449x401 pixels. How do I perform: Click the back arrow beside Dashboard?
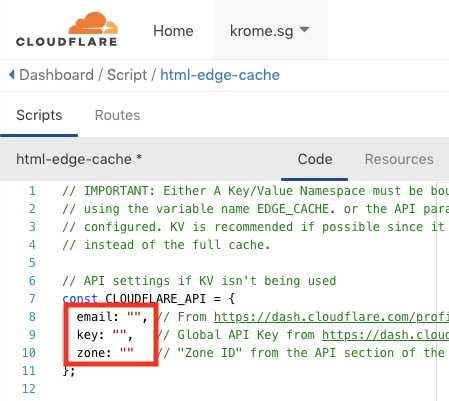[x=12, y=75]
